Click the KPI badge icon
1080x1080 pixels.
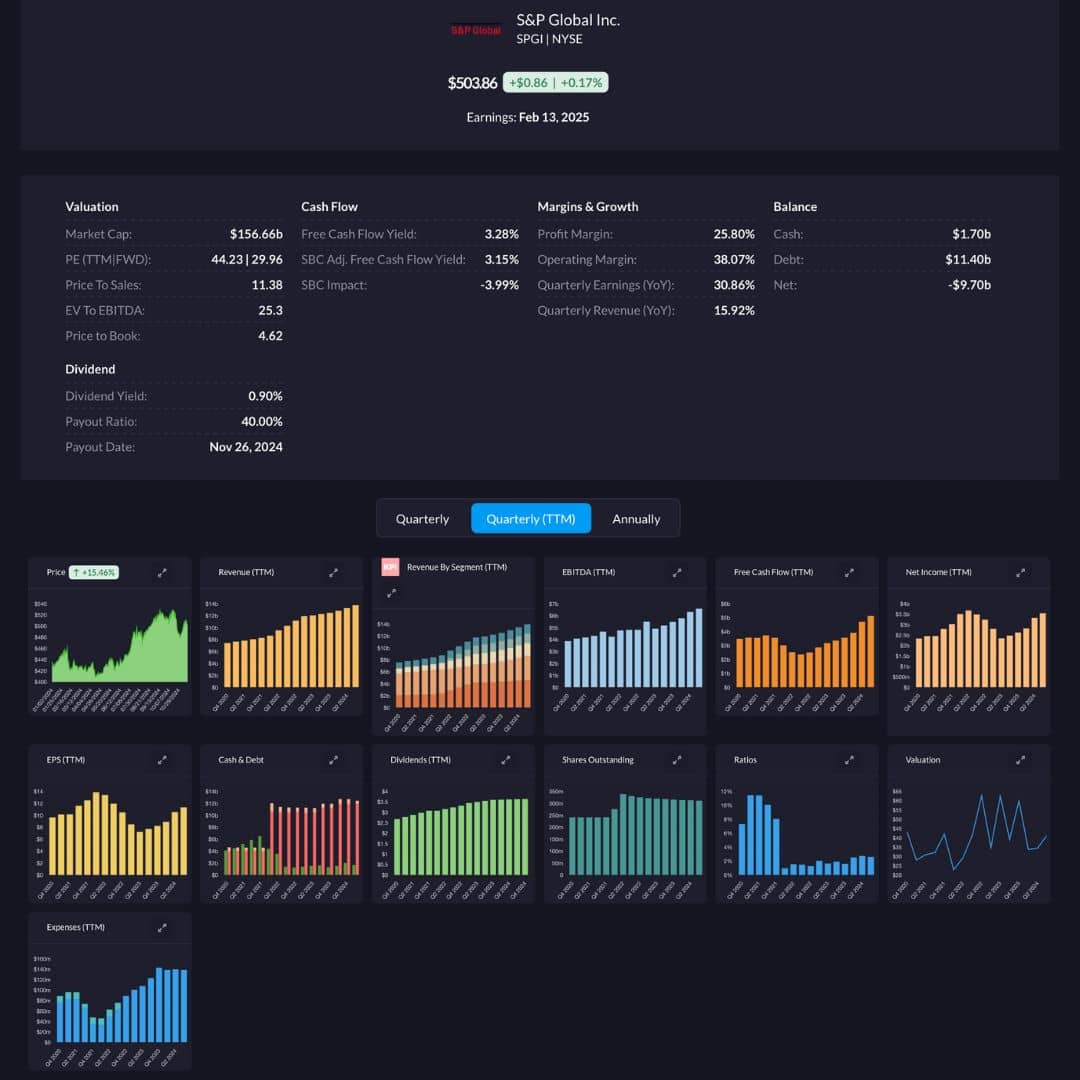click(x=391, y=567)
